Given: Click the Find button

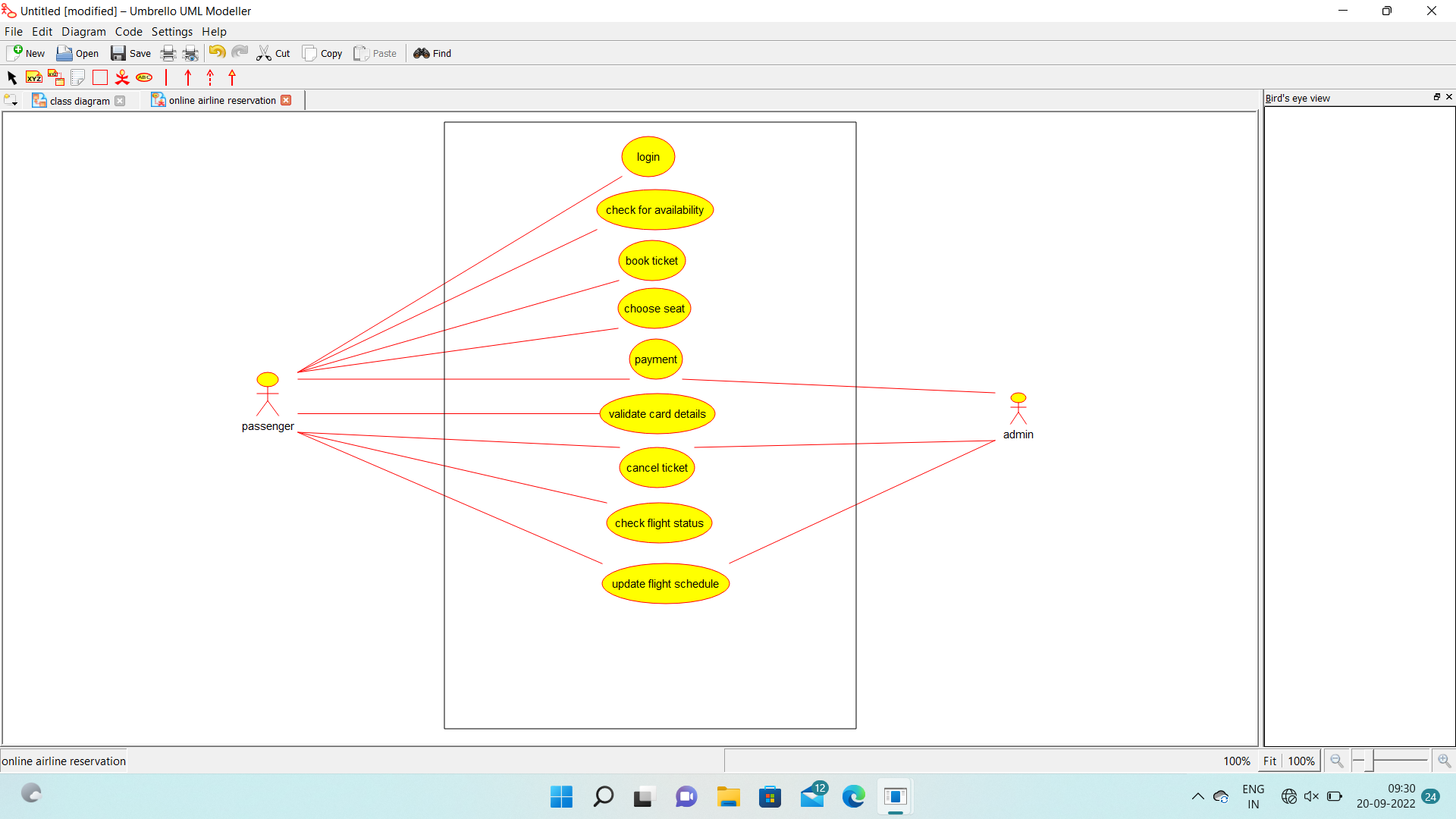Looking at the screenshot, I should pyautogui.click(x=432, y=53).
